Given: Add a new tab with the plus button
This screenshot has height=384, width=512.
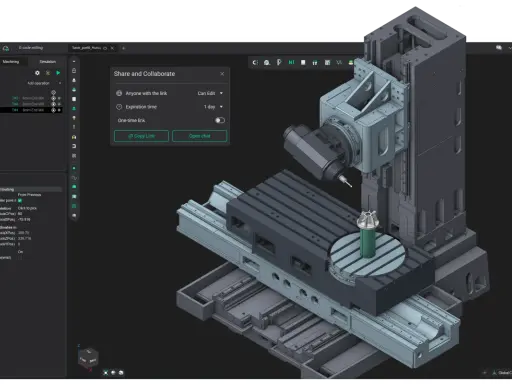Looking at the screenshot, I should (123, 48).
